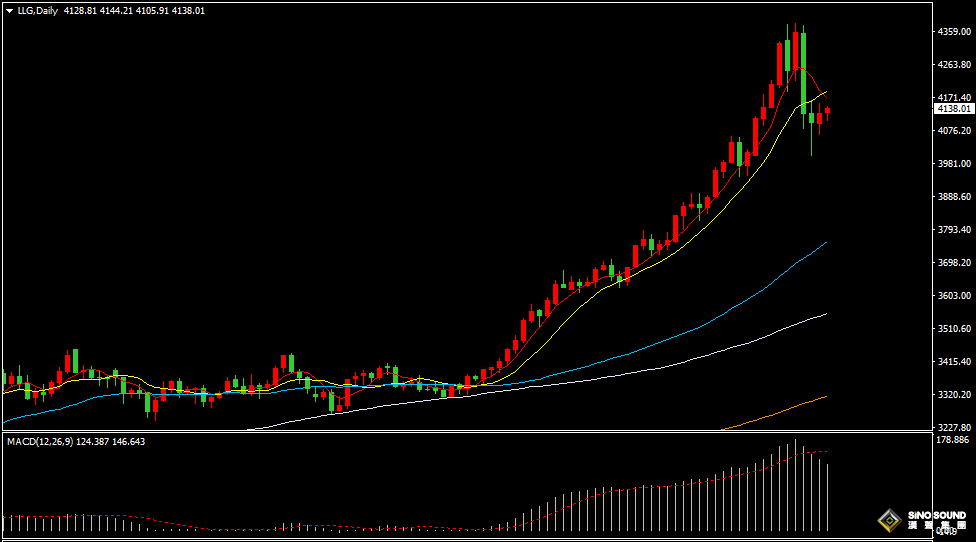Viewport: 976px width, 542px height.
Task: Click the 178.886 MACD scale value
Action: [953, 440]
